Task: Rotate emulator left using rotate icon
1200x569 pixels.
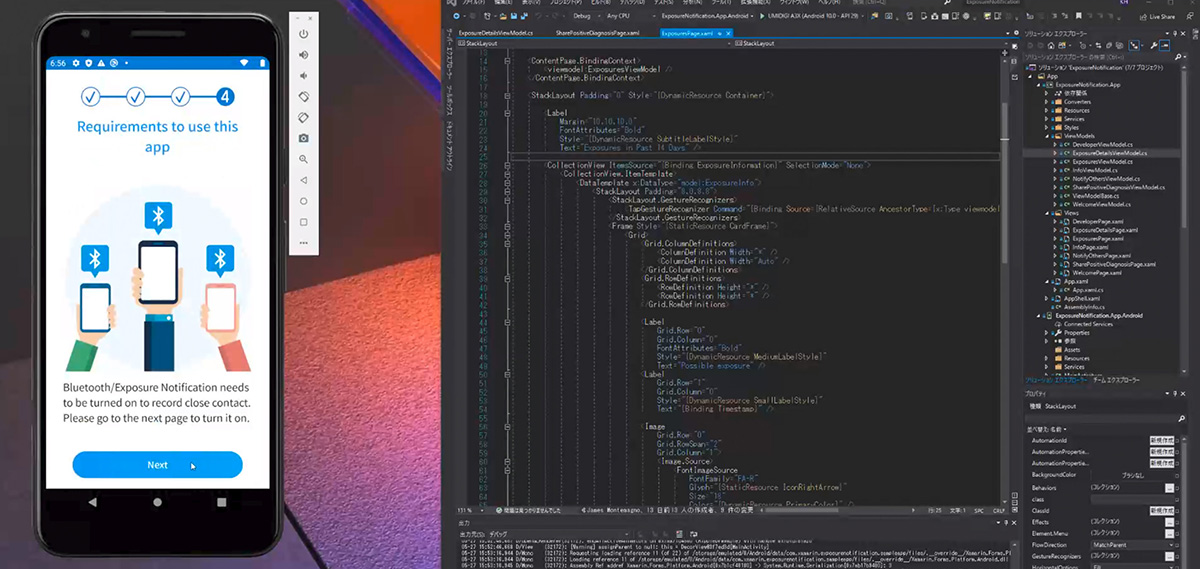Action: [304, 97]
